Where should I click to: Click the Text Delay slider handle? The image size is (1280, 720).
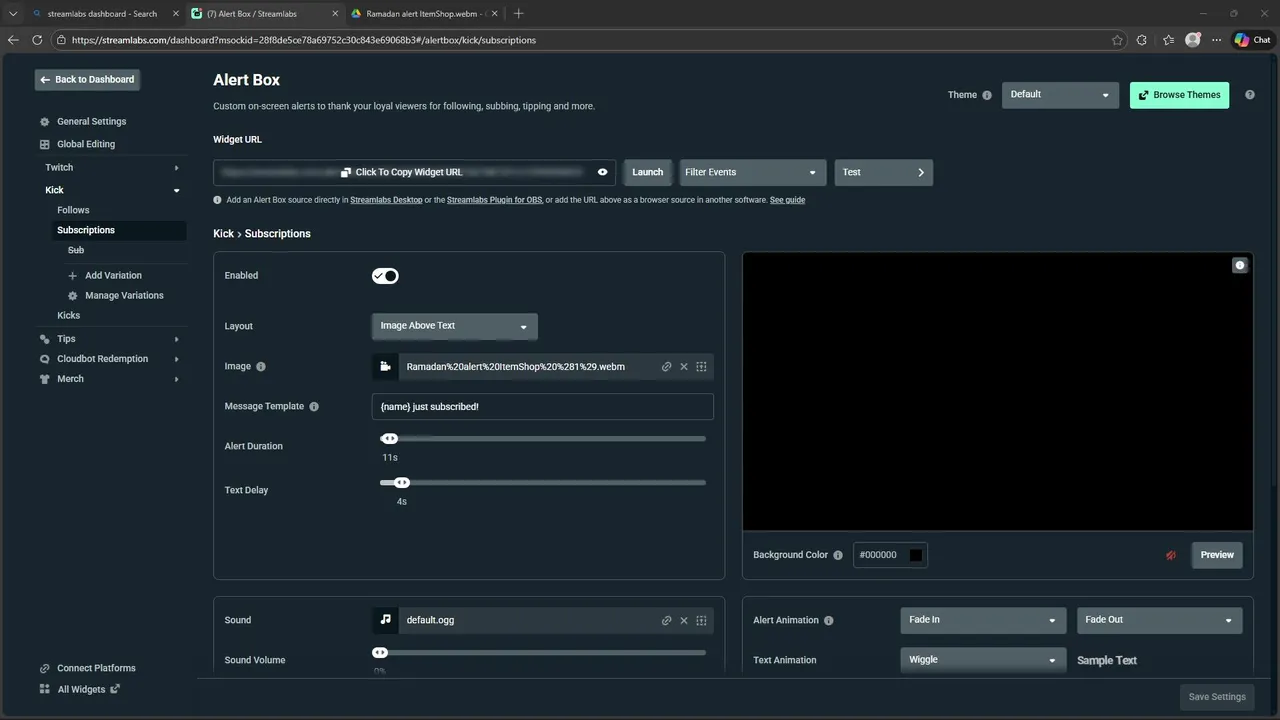point(402,483)
